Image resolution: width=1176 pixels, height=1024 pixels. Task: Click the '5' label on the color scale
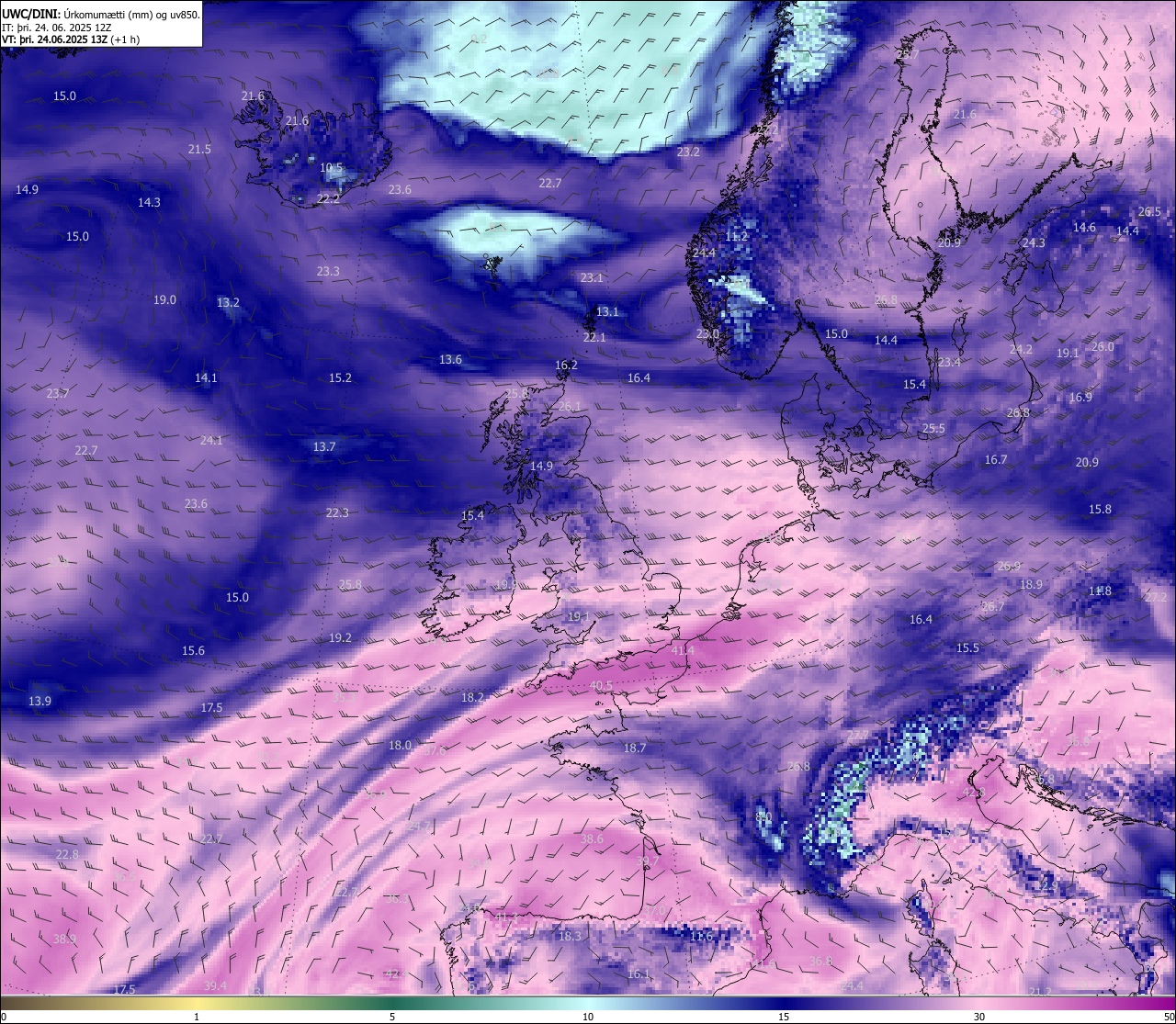point(392,1017)
